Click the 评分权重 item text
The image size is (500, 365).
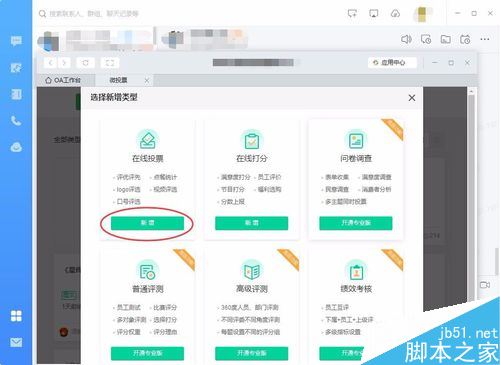coord(128,332)
